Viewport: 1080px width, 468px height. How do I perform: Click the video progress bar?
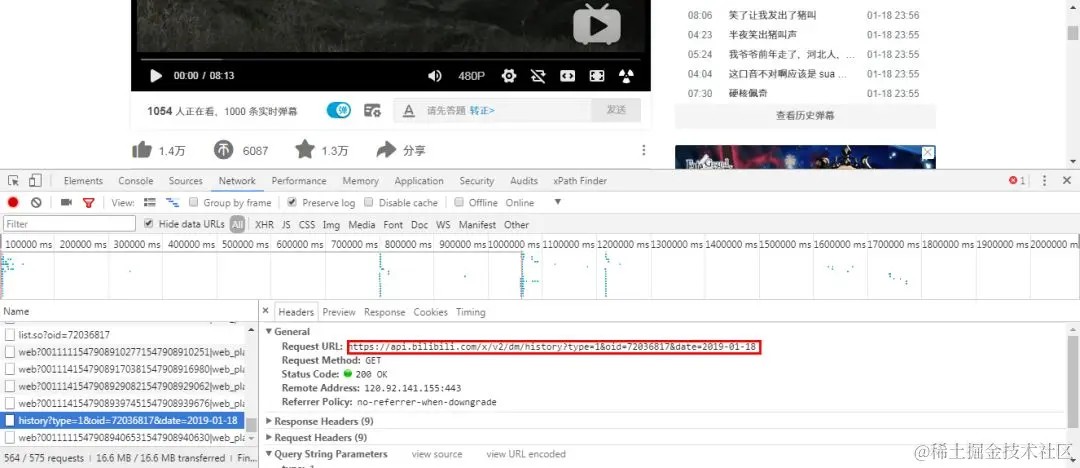pyautogui.click(x=391, y=59)
